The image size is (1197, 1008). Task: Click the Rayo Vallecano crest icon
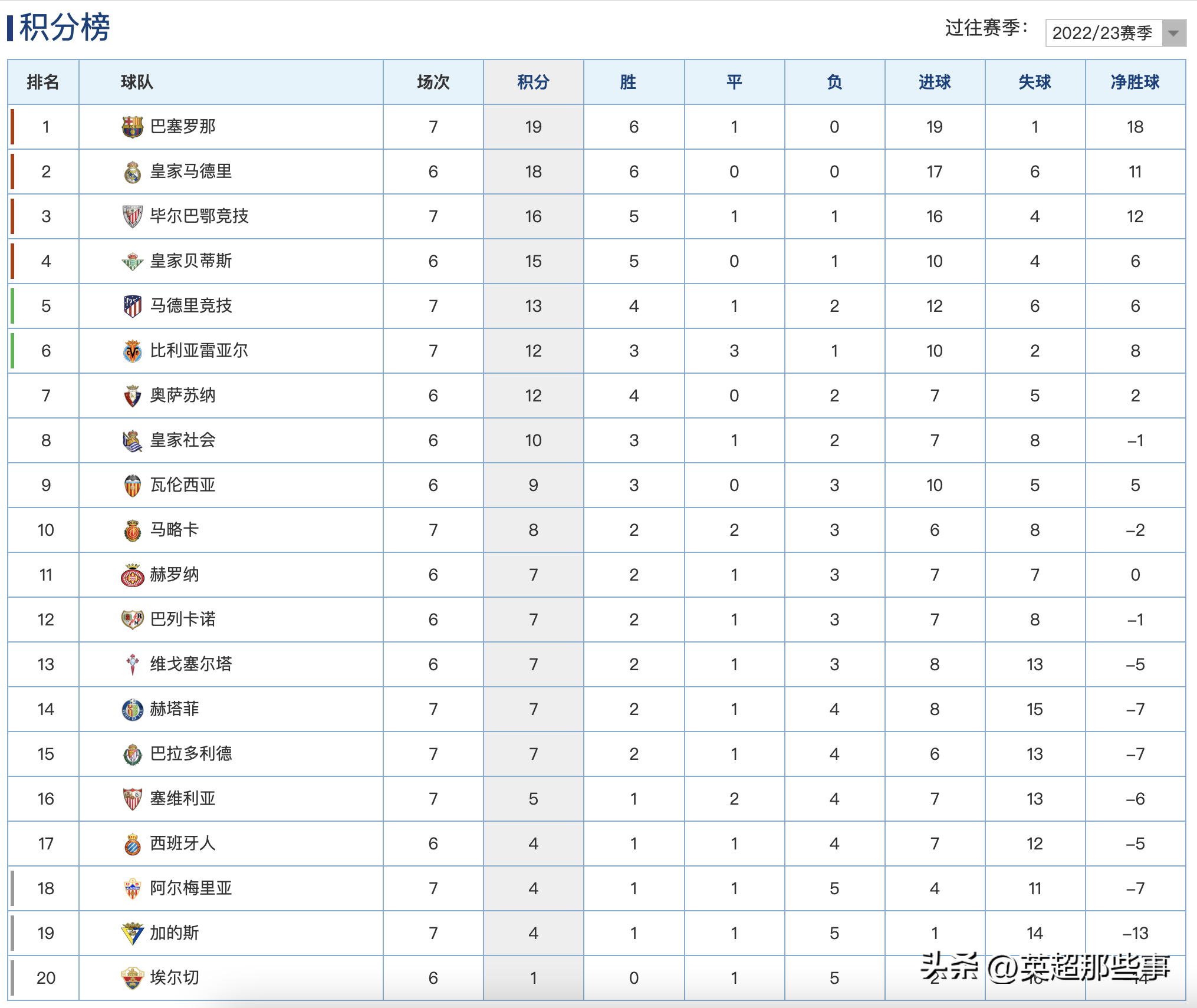coord(133,620)
